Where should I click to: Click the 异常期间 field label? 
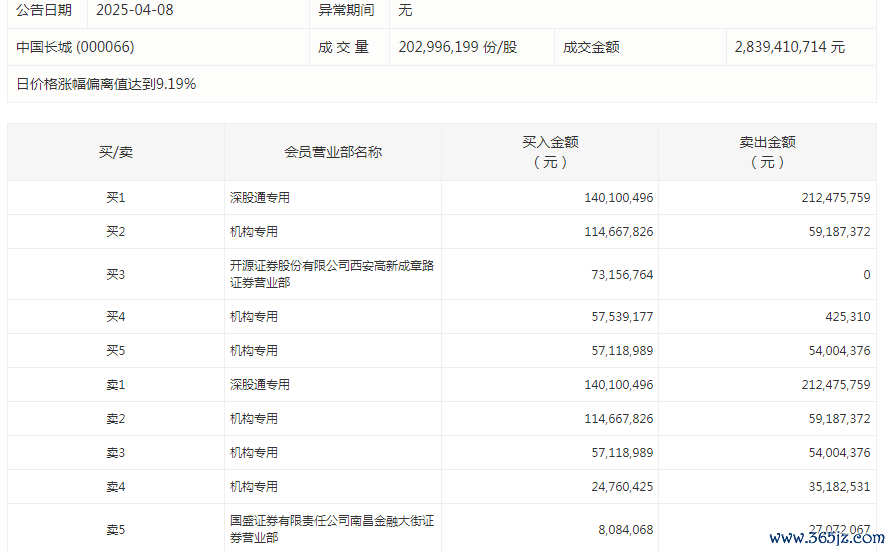click(346, 10)
